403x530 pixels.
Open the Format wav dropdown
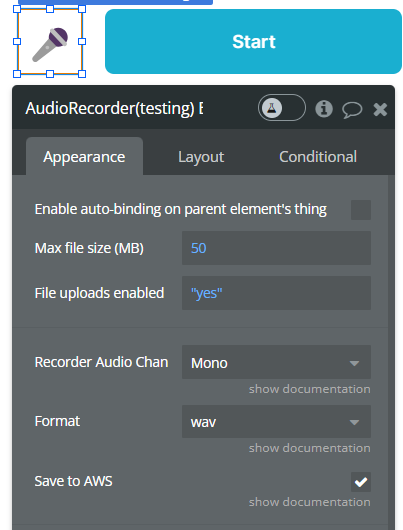[276, 421]
